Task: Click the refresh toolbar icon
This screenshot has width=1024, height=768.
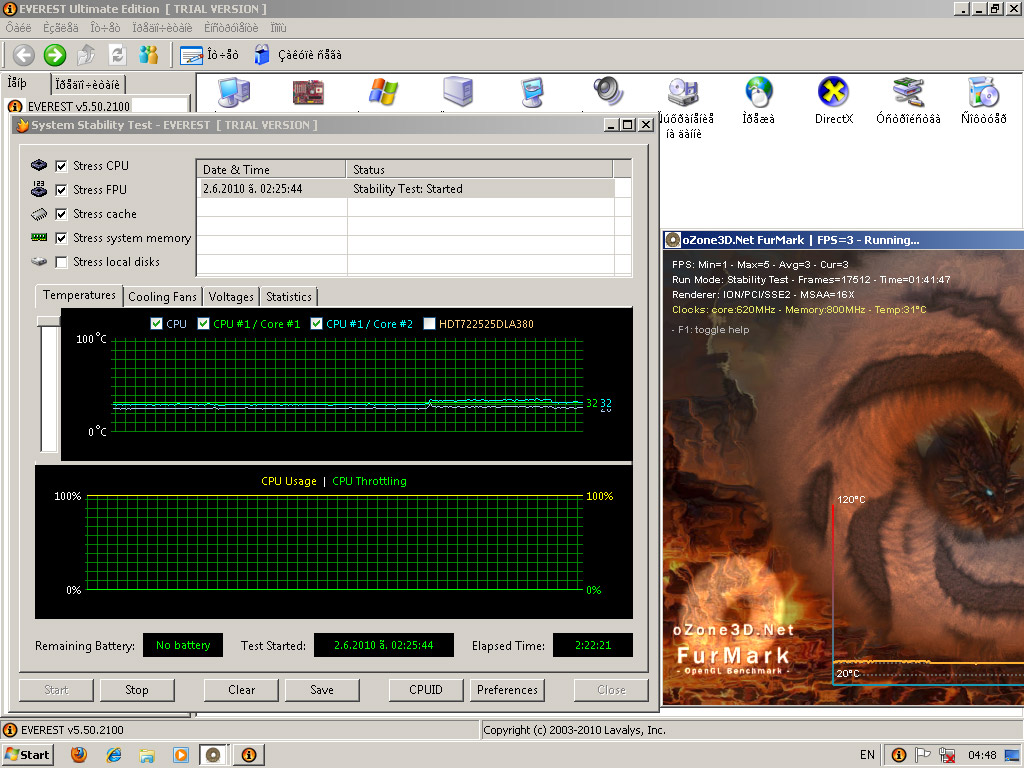Action: pos(118,55)
